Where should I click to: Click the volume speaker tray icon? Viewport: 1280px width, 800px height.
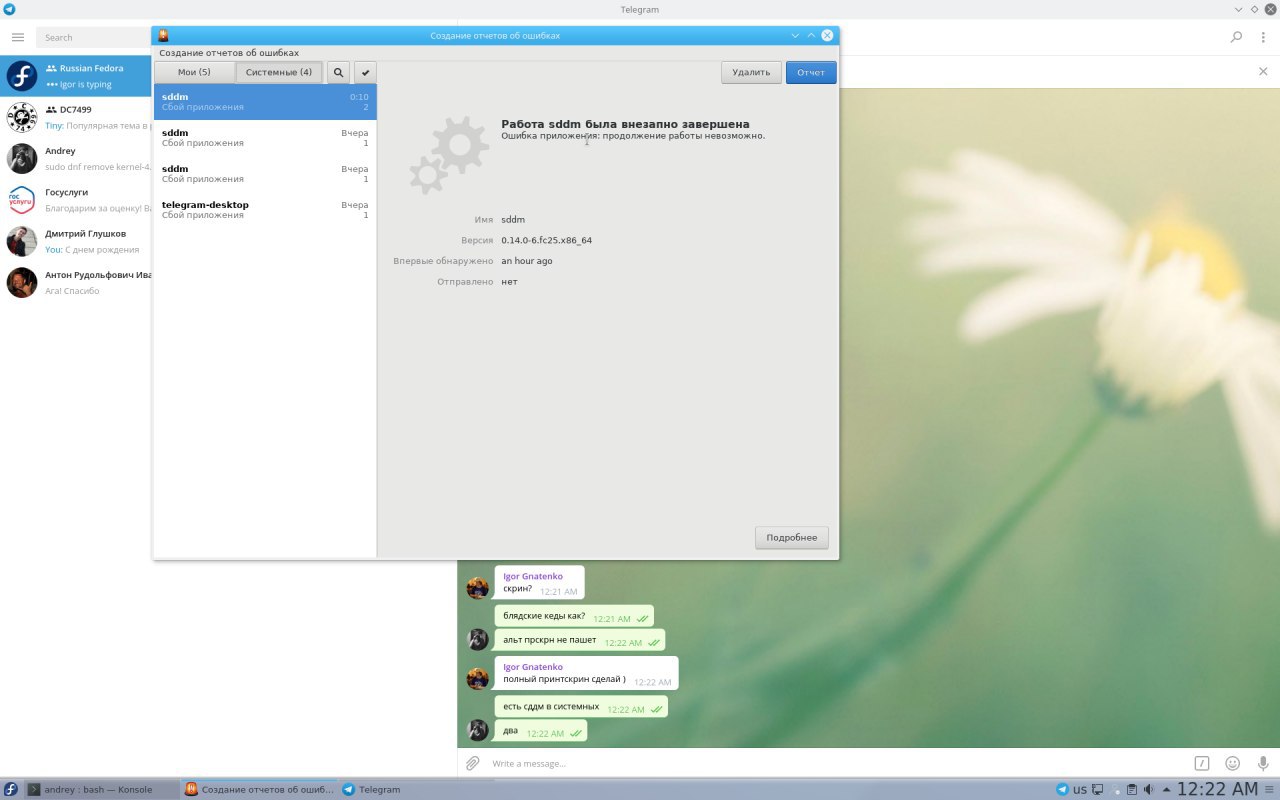1148,789
